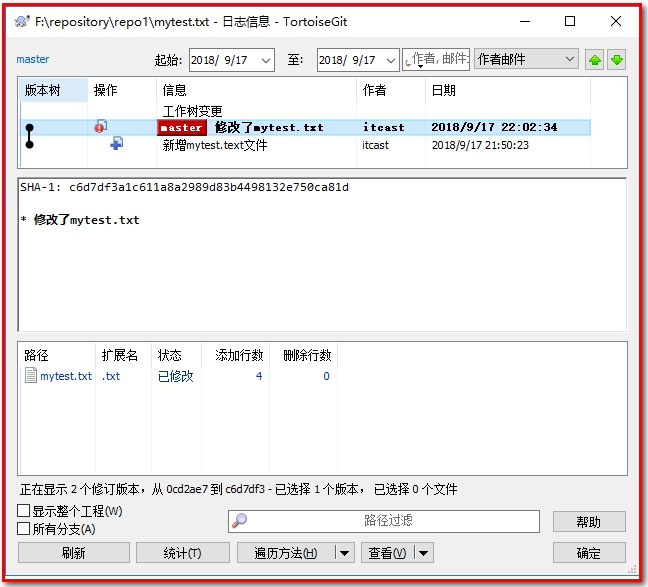Close the TortoiseGit log window
648x587 pixels.
click(616, 21)
